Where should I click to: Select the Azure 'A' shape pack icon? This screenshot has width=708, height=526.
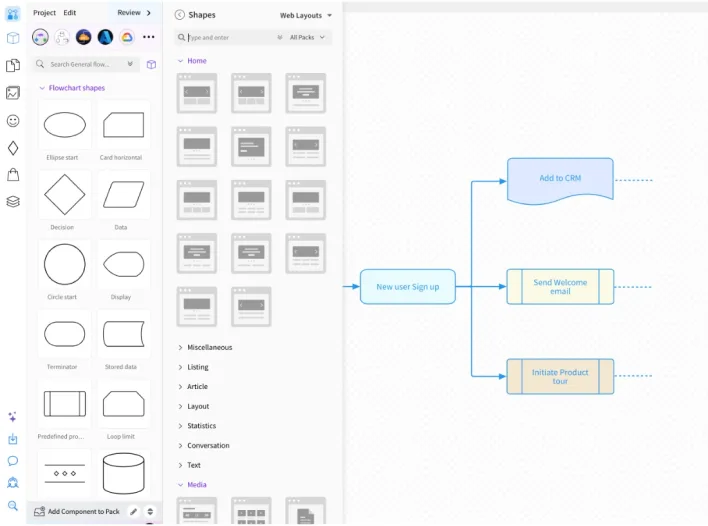point(105,37)
